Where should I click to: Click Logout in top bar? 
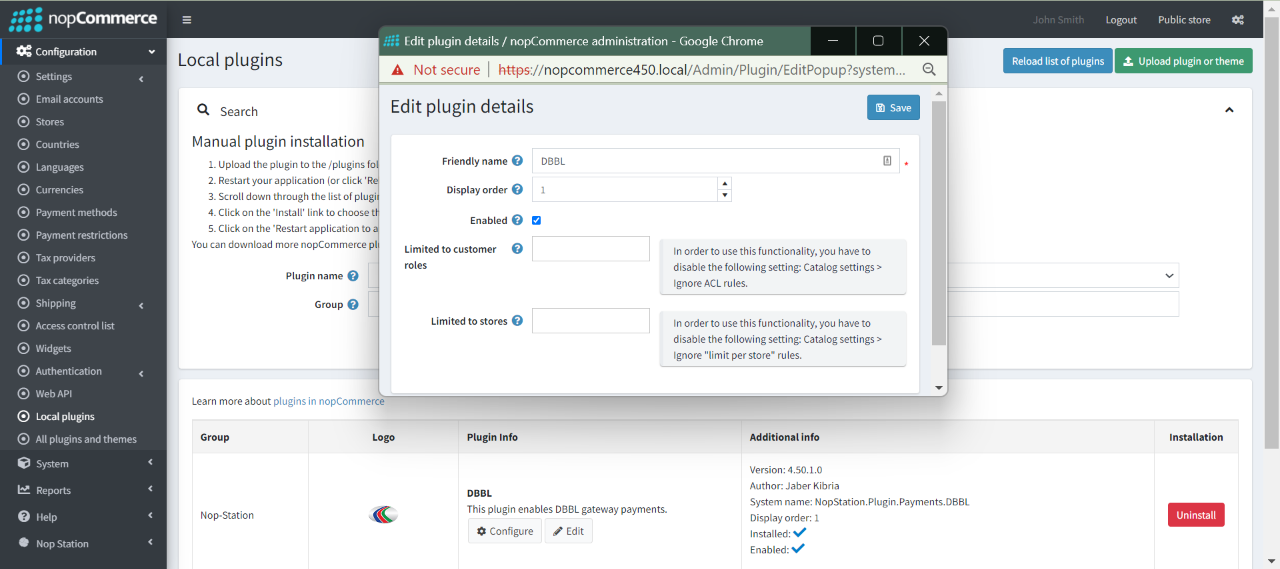[1121, 20]
